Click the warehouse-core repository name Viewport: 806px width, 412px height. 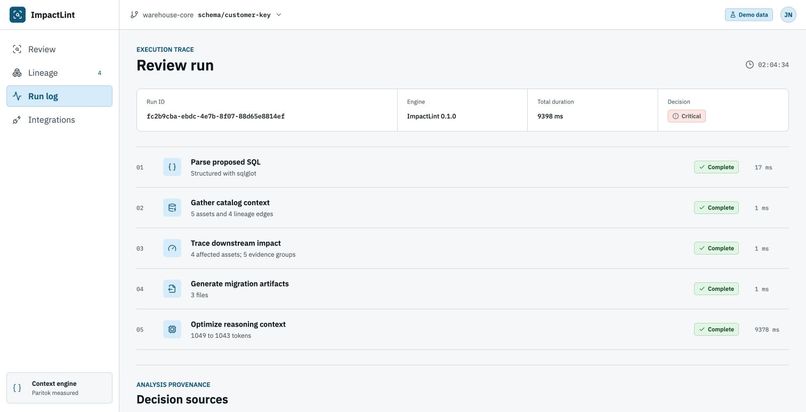click(x=168, y=15)
